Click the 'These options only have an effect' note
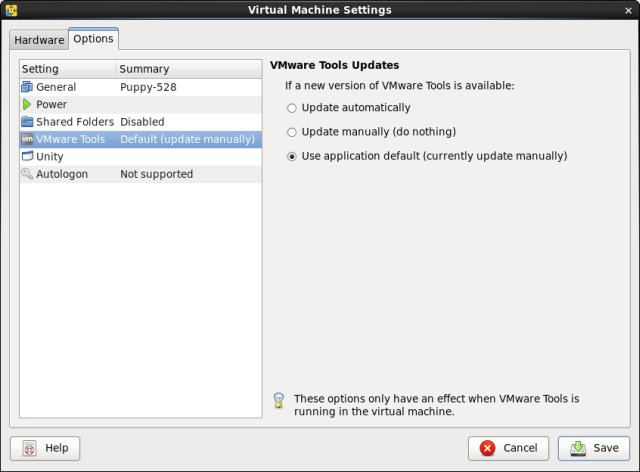The image size is (640, 472). tap(436, 405)
